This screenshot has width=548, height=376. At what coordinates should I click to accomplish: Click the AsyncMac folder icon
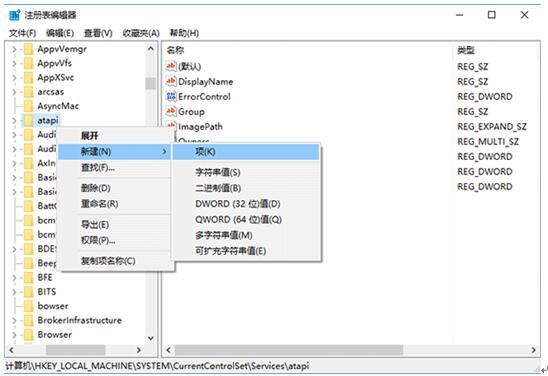(x=28, y=106)
